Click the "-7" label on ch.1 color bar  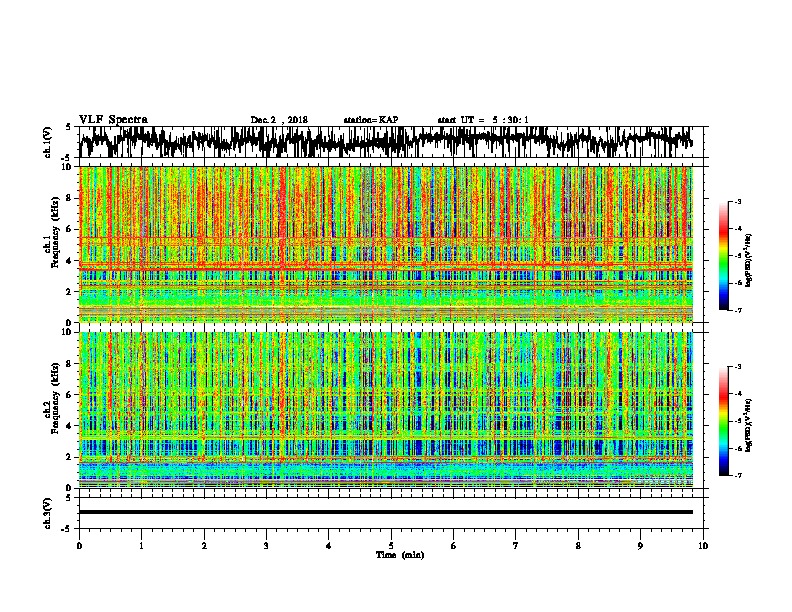coord(738,310)
